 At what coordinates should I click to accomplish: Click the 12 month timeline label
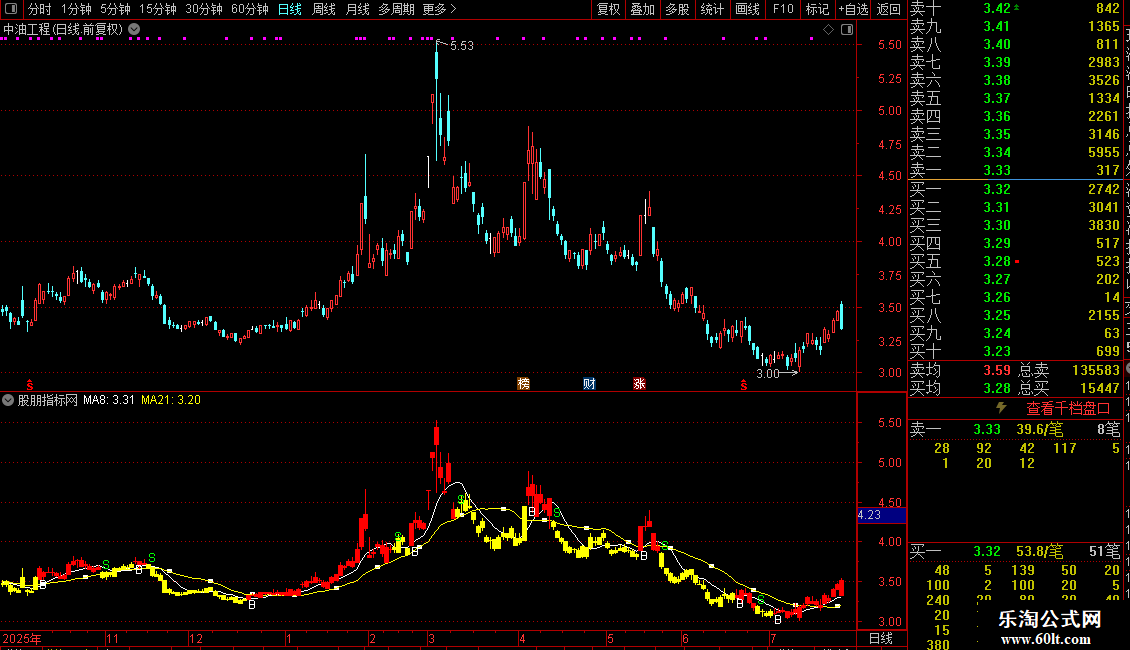click(196, 638)
